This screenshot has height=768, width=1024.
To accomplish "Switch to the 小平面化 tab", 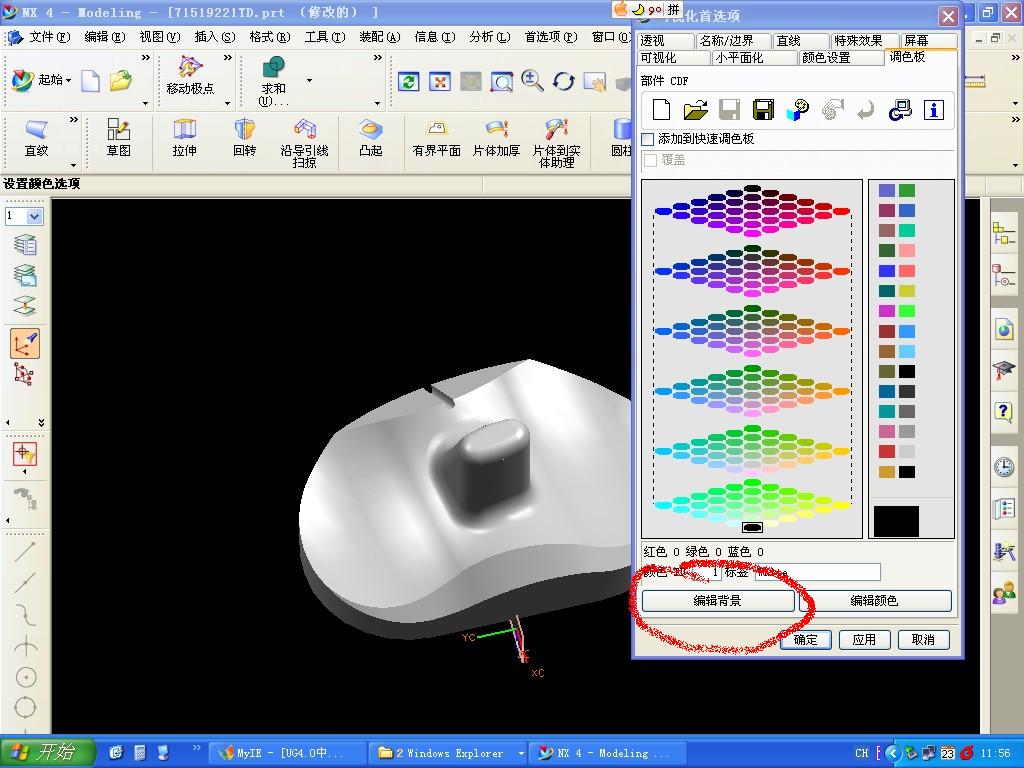I will pyautogui.click(x=755, y=57).
